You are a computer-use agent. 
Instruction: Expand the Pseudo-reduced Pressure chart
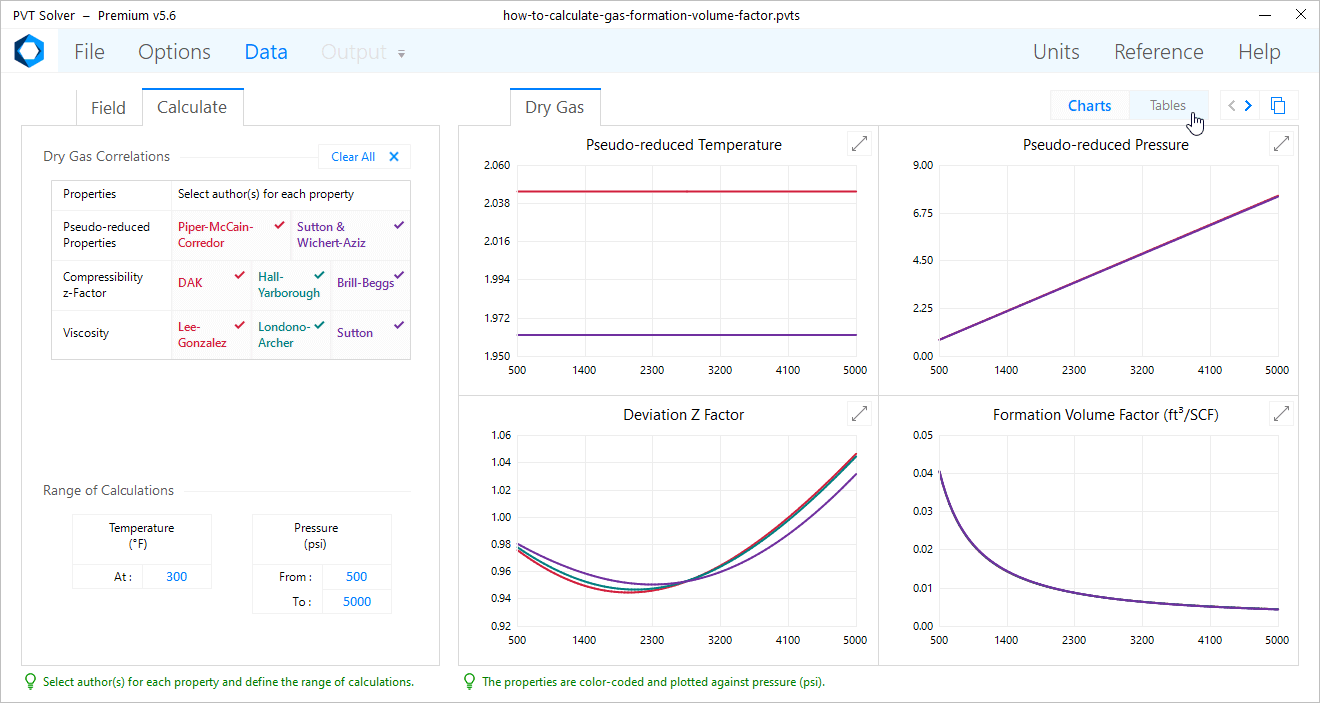(1281, 144)
